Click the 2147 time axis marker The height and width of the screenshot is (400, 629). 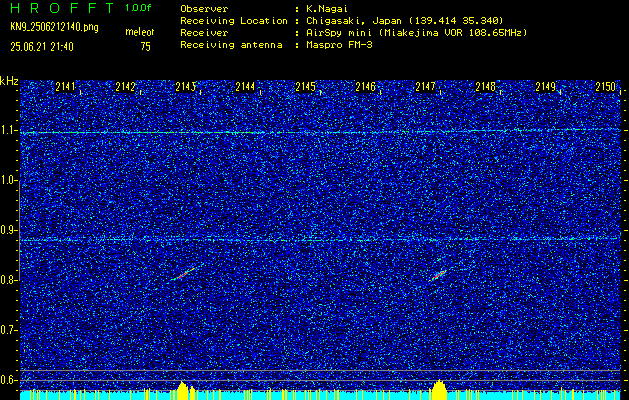pyautogui.click(x=425, y=87)
